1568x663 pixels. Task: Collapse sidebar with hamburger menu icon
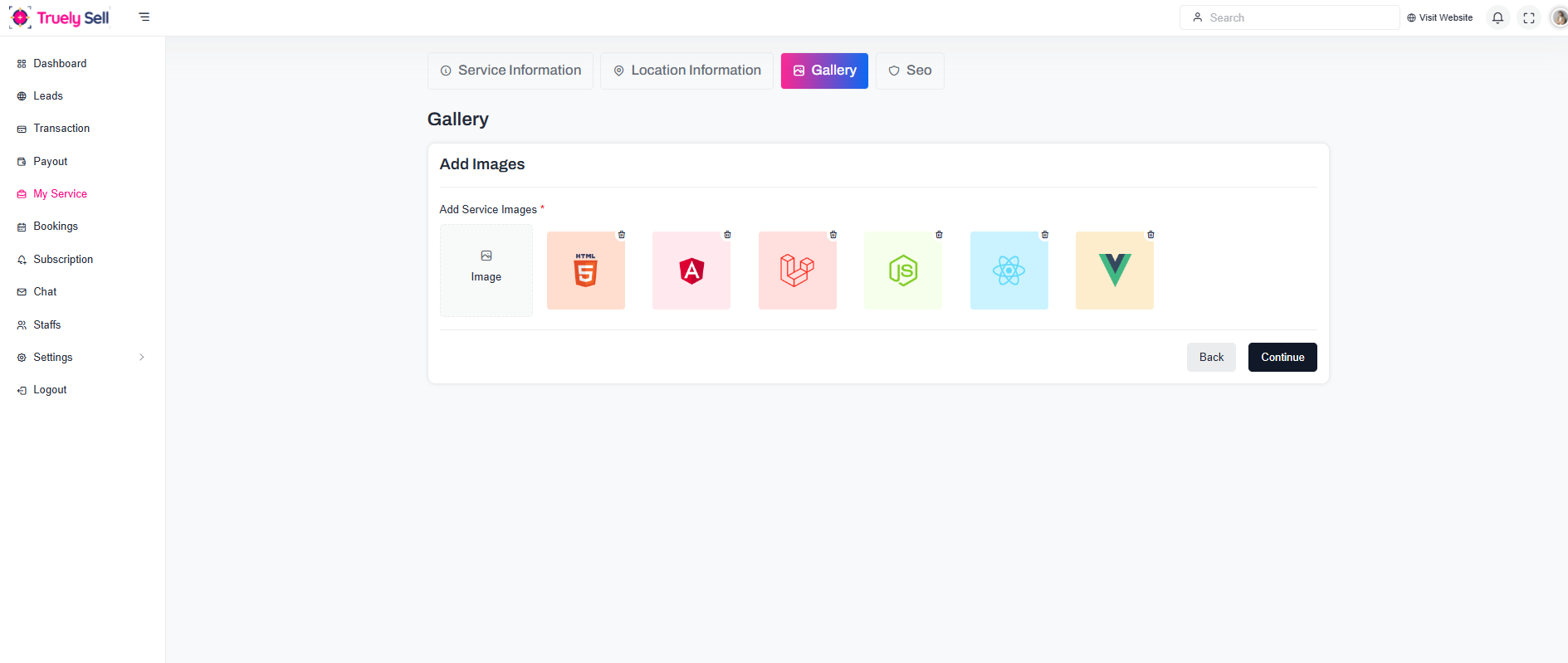144,17
